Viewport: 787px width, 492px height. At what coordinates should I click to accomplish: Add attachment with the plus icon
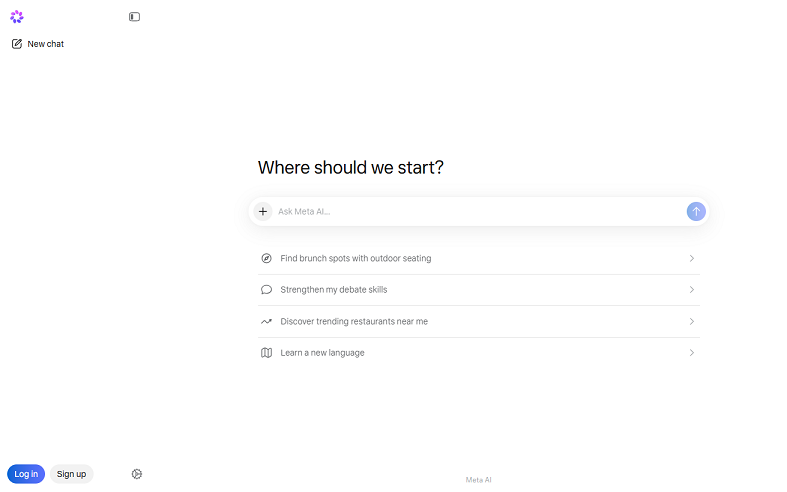pos(263,211)
